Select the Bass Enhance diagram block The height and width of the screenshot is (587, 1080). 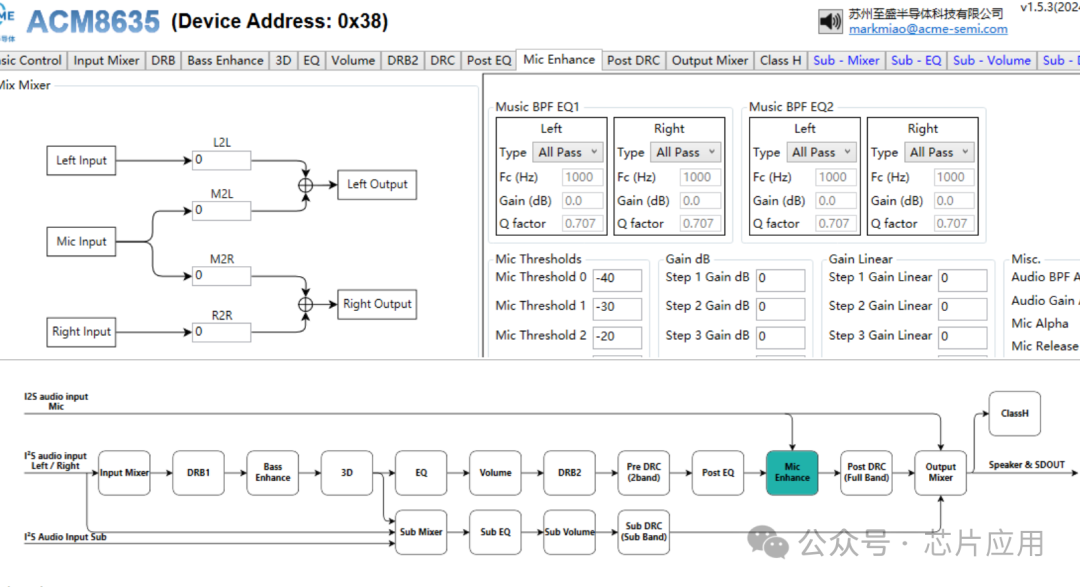273,472
